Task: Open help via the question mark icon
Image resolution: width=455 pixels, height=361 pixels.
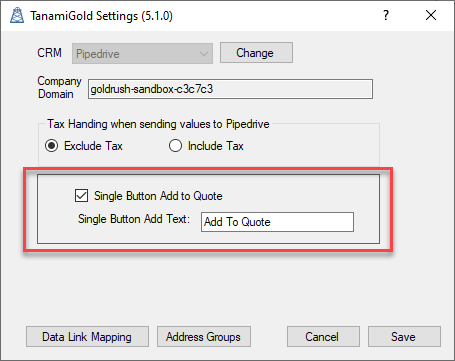Action: coord(386,15)
